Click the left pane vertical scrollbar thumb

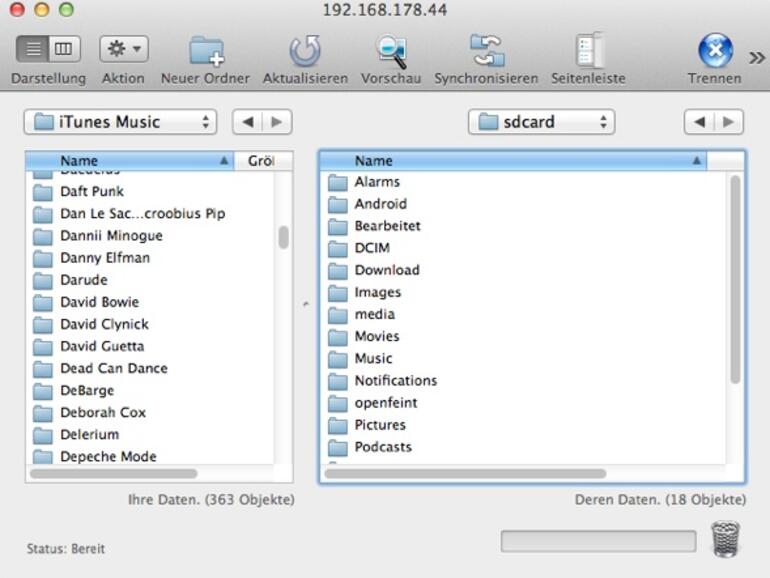pos(283,237)
